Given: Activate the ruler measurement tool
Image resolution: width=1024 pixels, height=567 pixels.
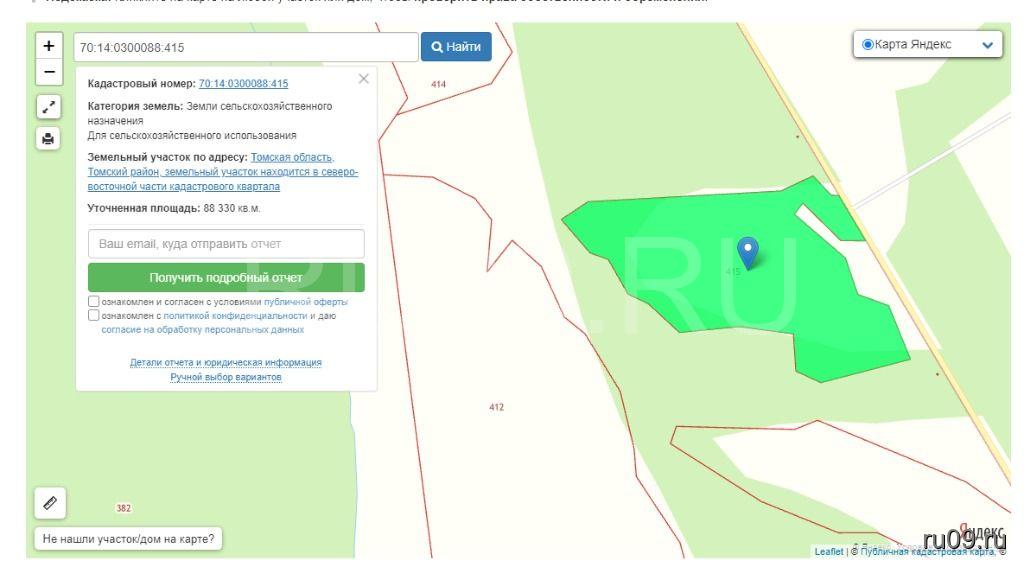Looking at the screenshot, I should click(x=50, y=505).
